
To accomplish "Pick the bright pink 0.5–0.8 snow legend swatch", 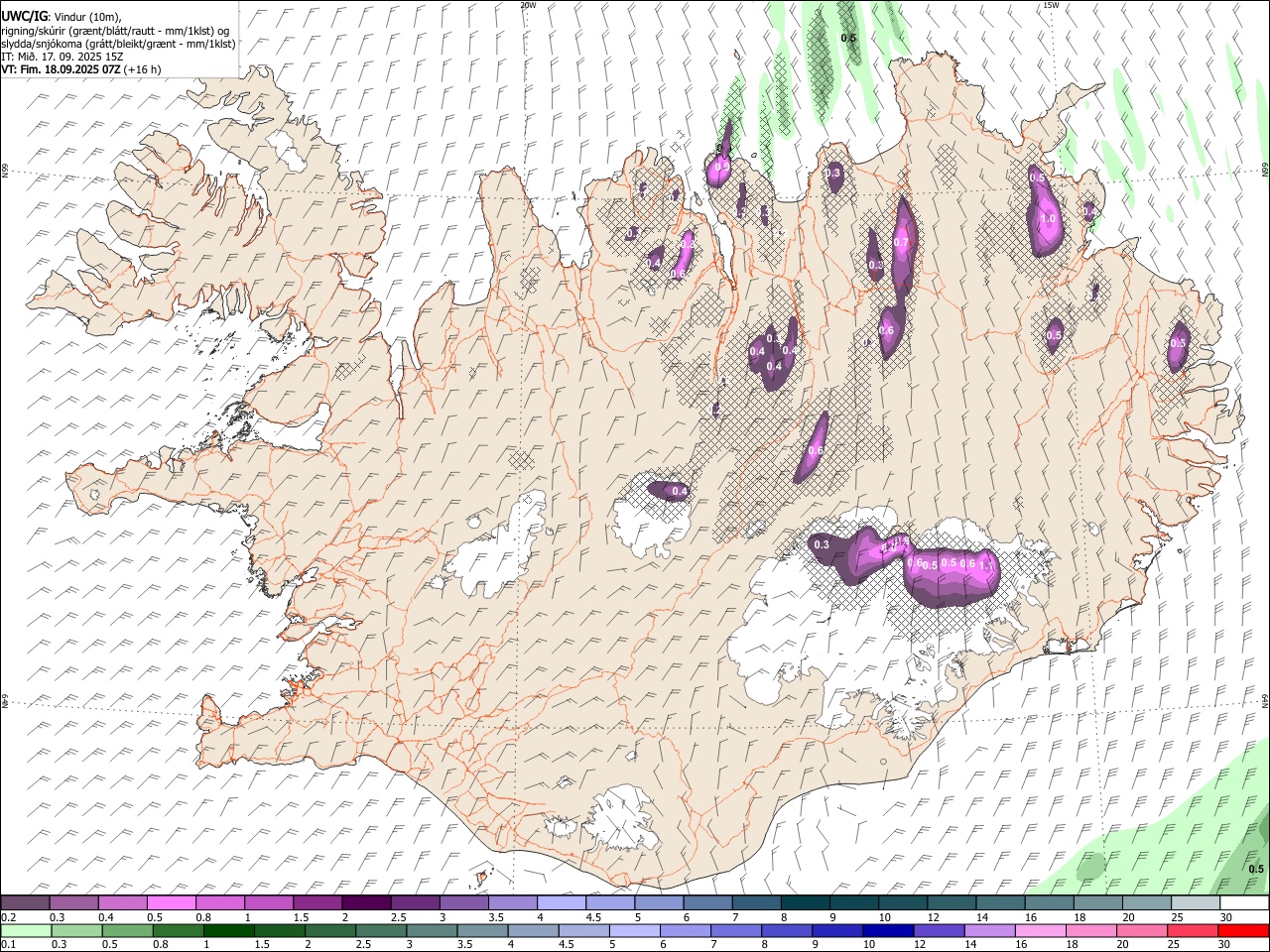I will pos(172,902).
